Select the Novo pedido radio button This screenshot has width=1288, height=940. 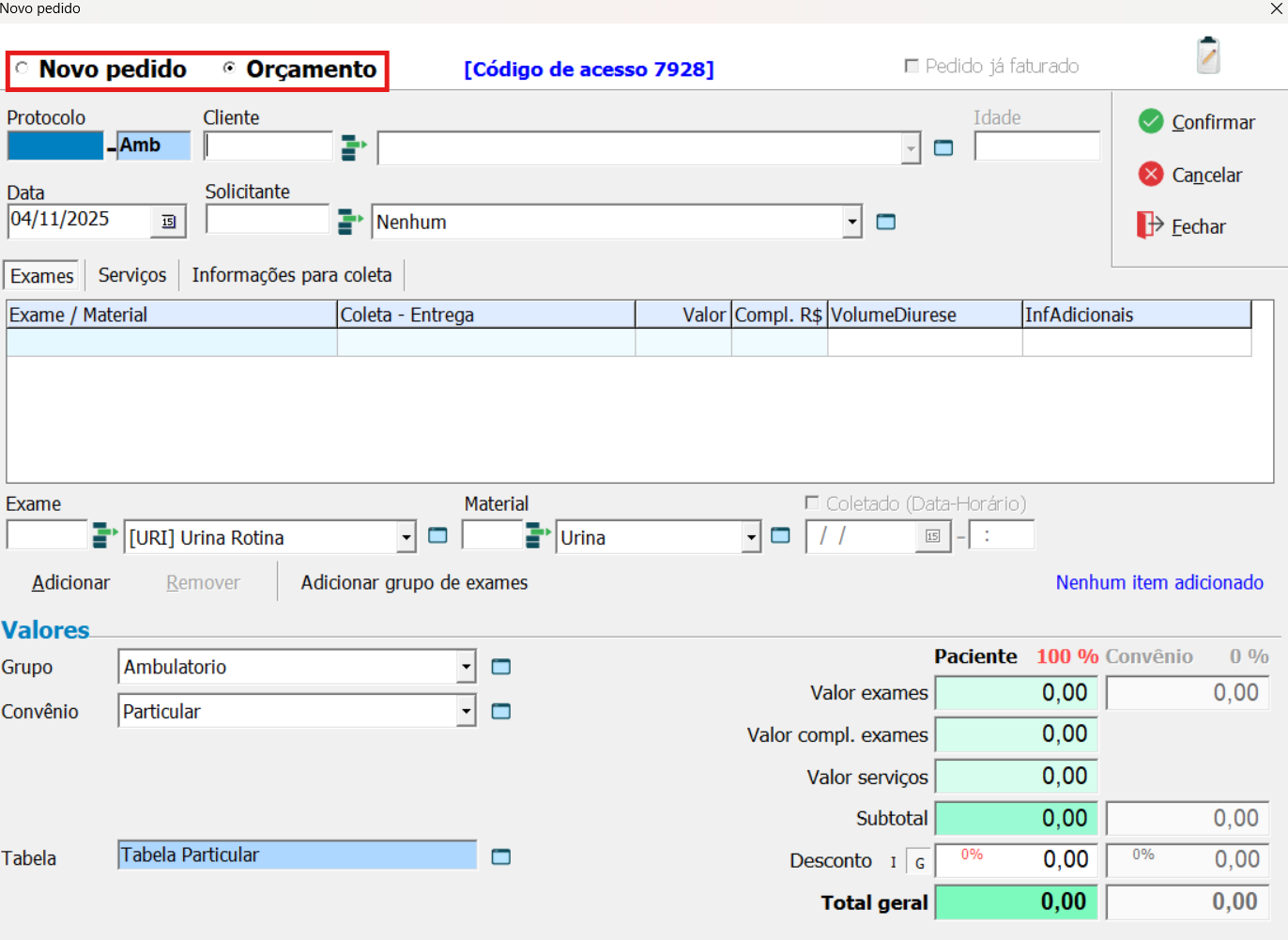click(x=23, y=69)
